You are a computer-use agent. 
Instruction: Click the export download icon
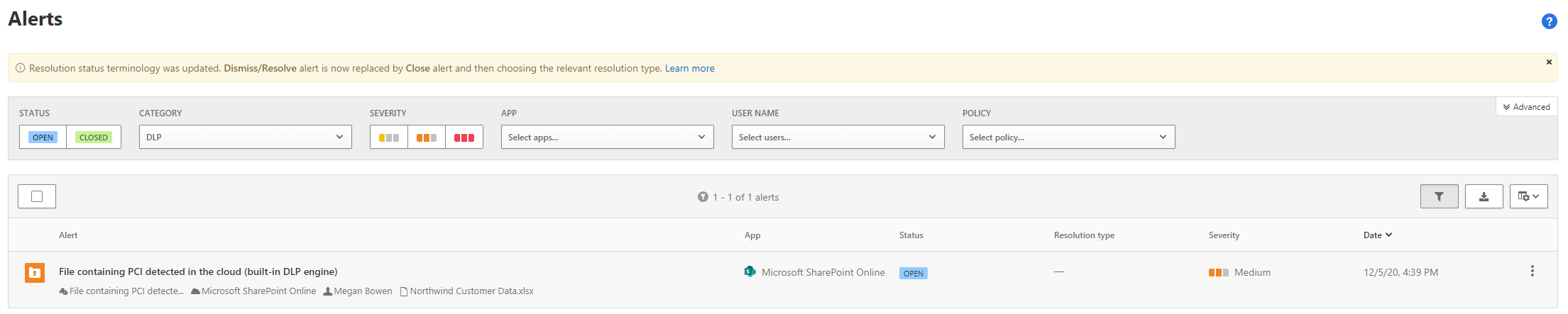click(1484, 196)
